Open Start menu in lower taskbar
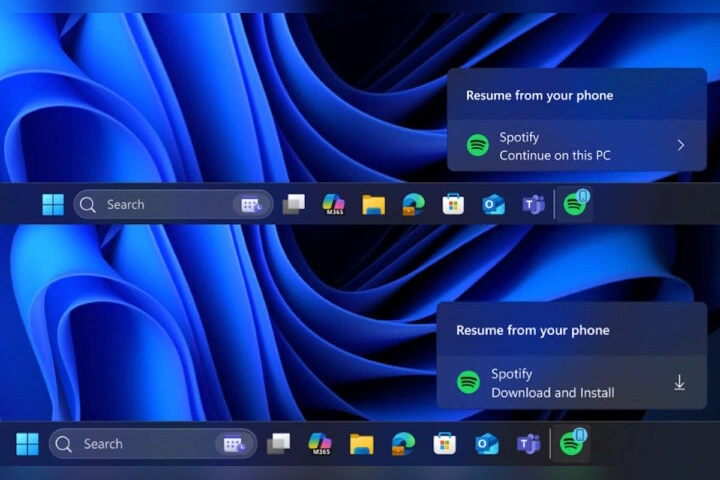 click(27, 444)
